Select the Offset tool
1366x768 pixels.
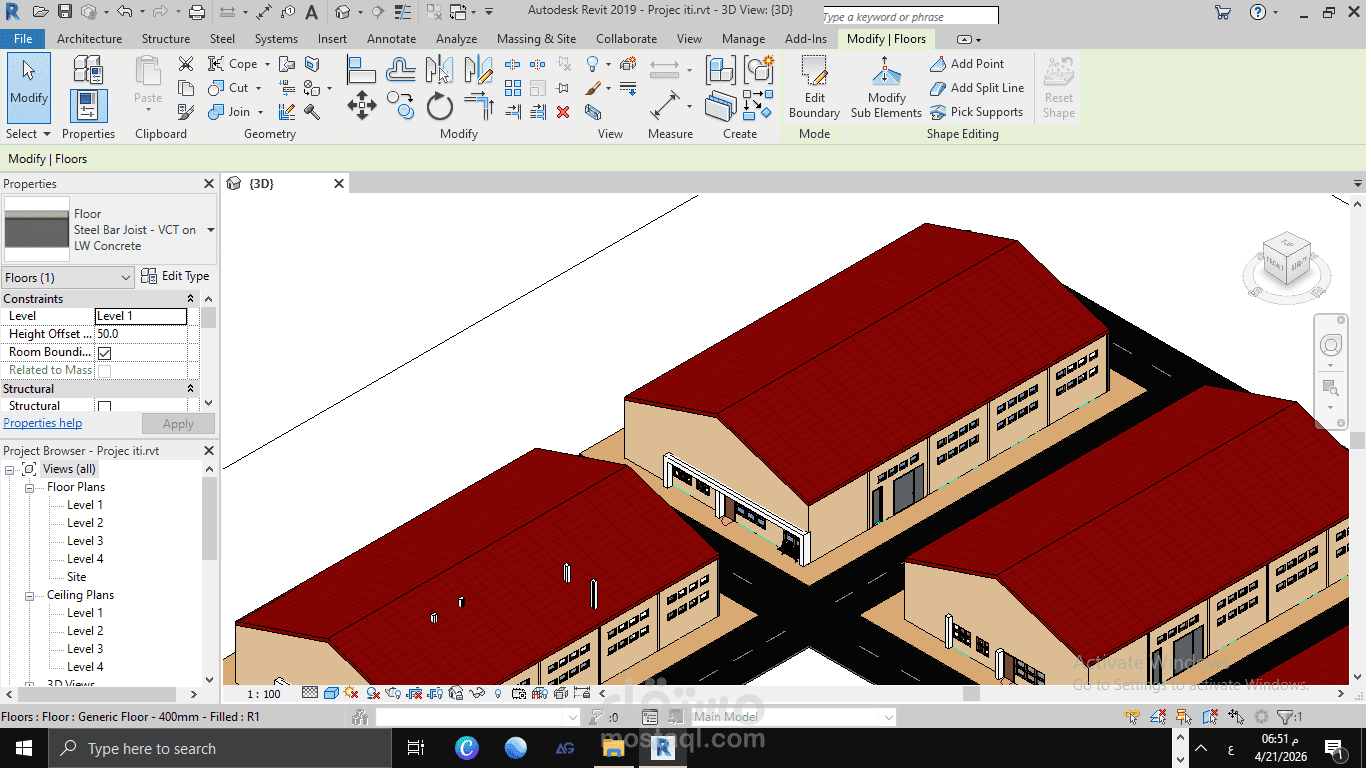[x=401, y=70]
